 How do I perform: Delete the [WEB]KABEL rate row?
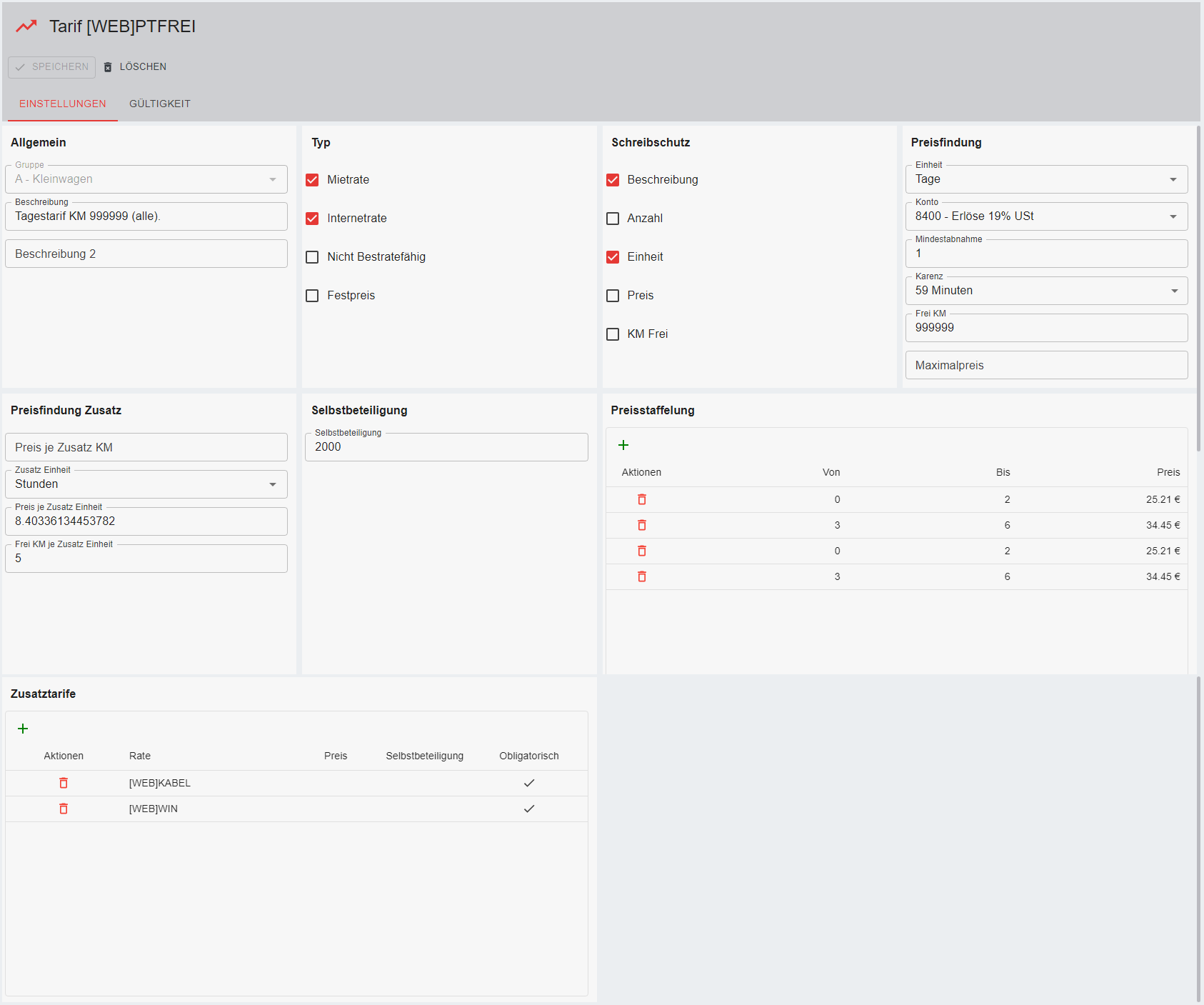click(64, 783)
